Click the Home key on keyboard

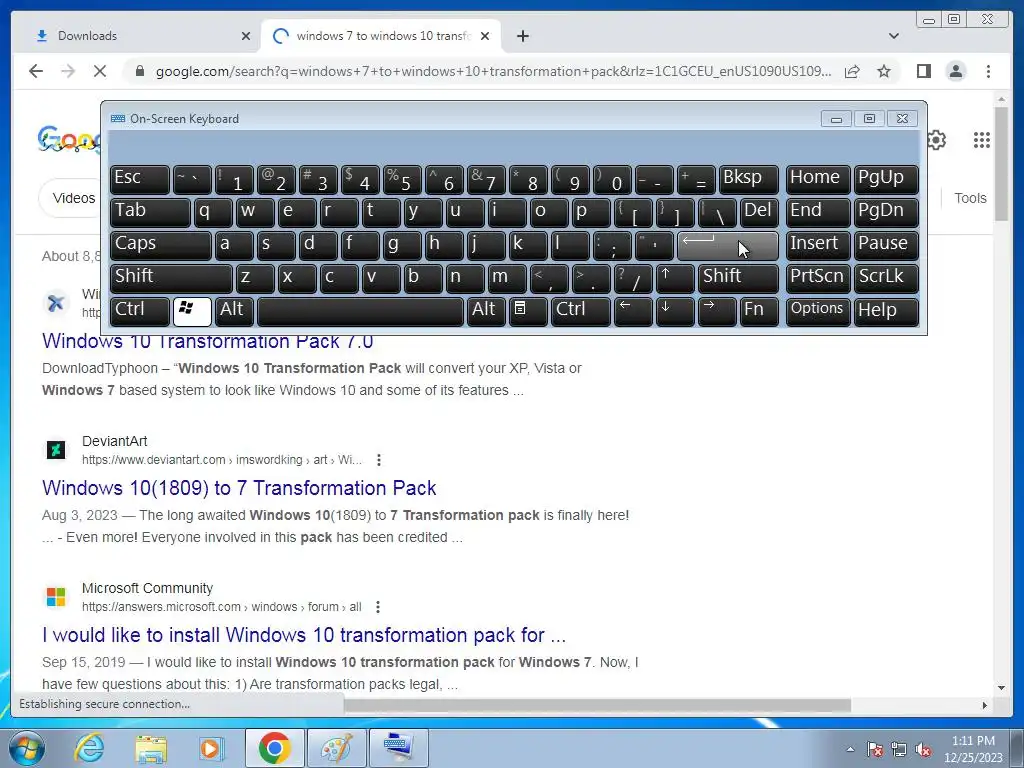[x=818, y=179]
